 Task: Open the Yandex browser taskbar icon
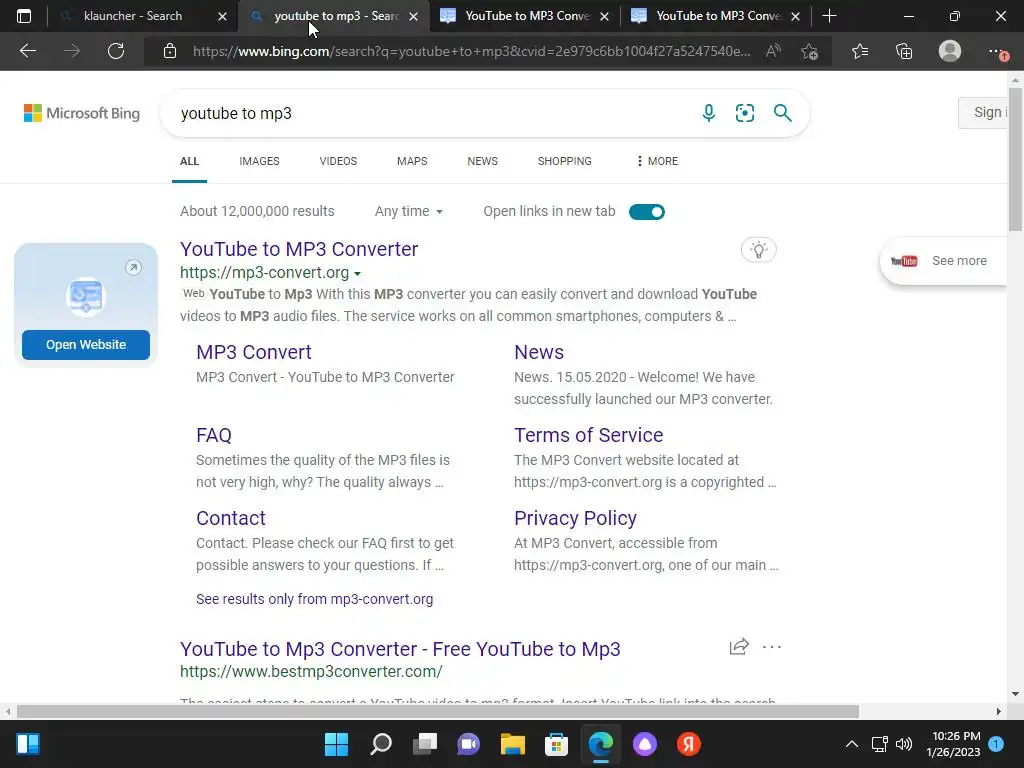click(688, 744)
